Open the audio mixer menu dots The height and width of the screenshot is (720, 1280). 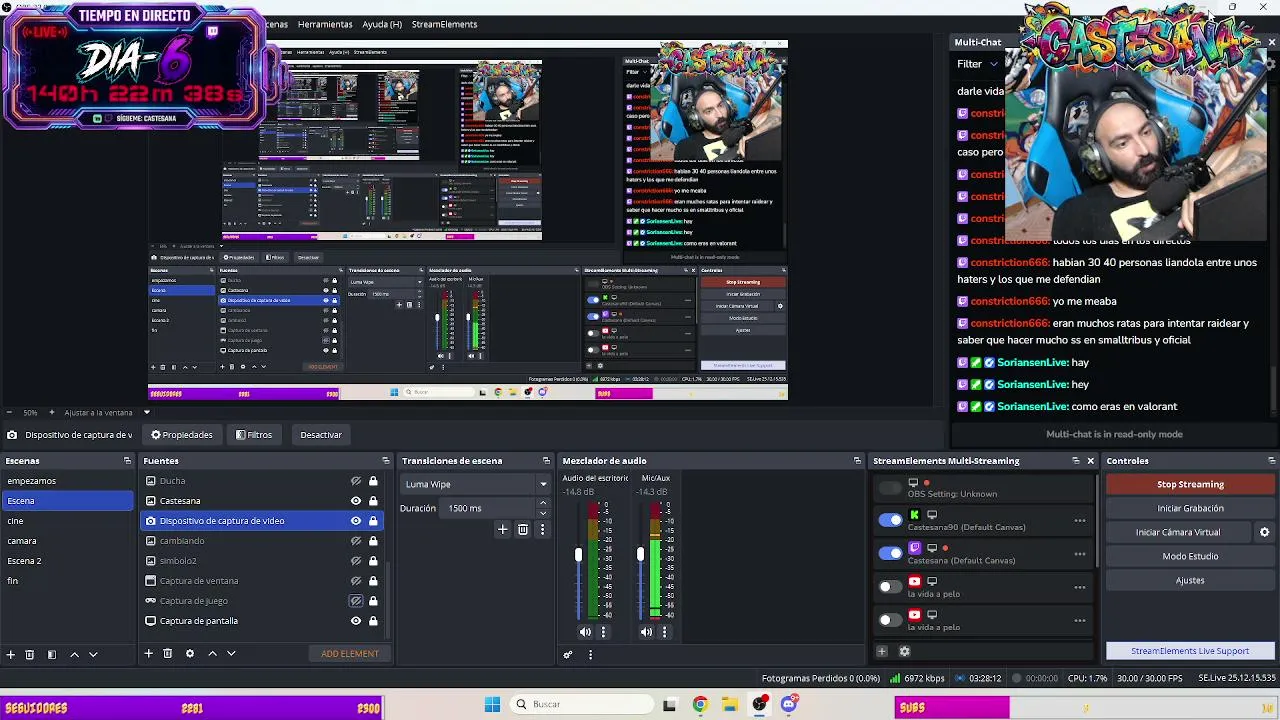pos(590,655)
